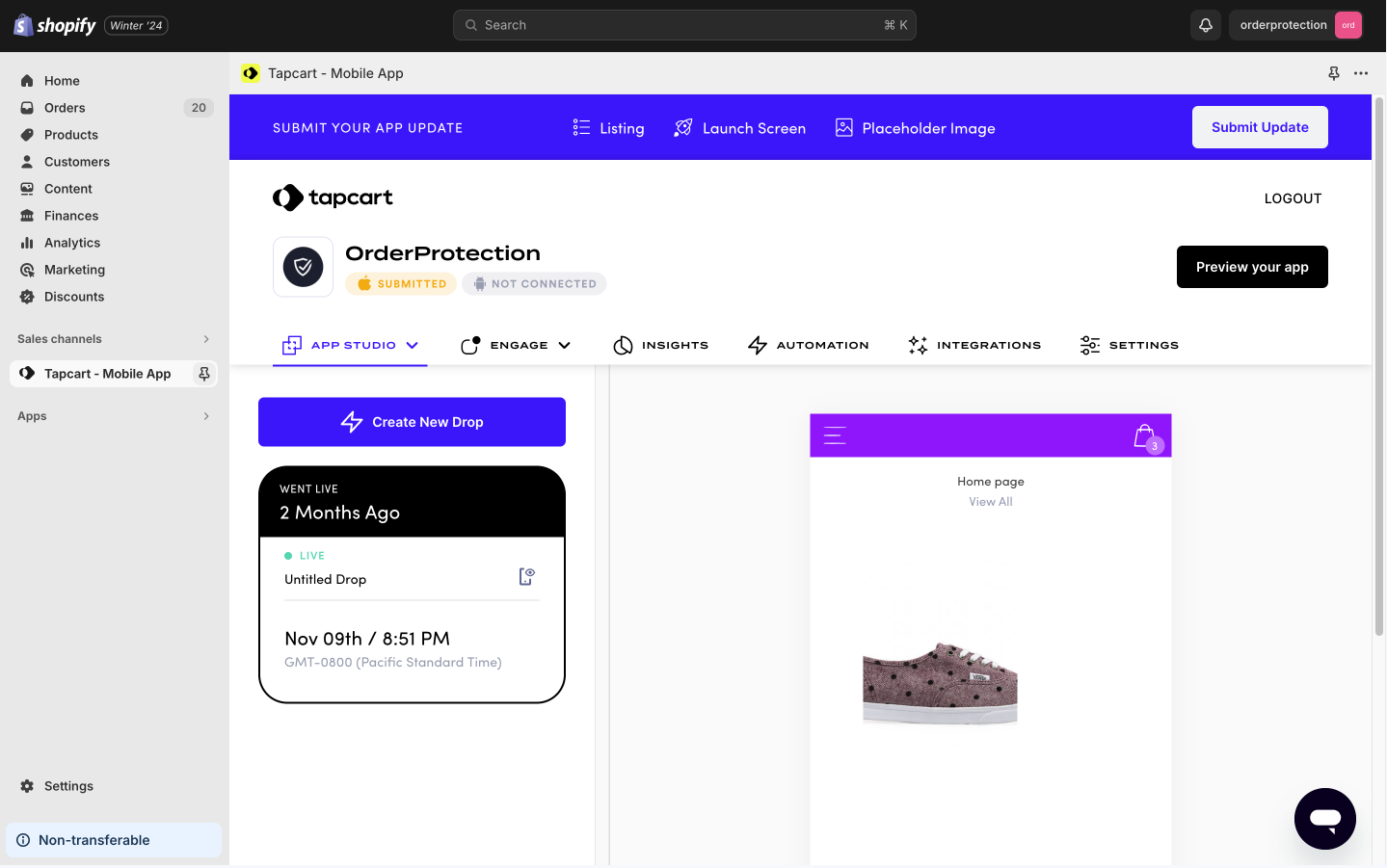
Task: Click the SUBMITTED Apple status badge
Action: 401,284
